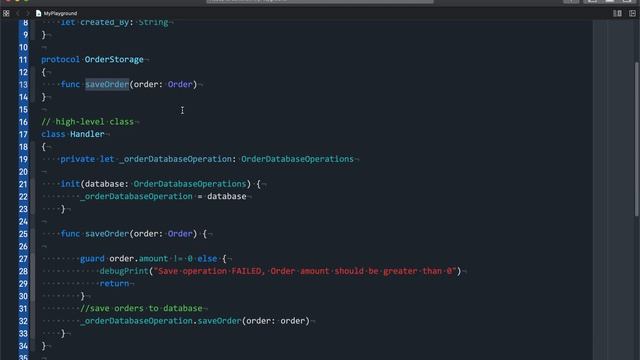Add a new editor pane on the right
Screen dimensions: 640x360
(x=632, y=13)
